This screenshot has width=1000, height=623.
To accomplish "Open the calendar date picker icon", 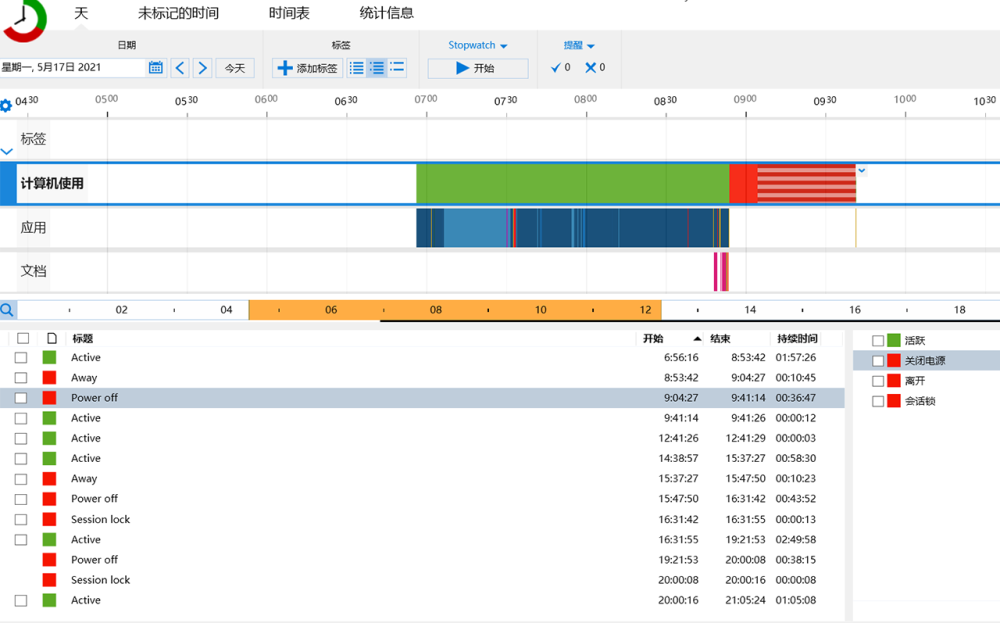I will pyautogui.click(x=156, y=68).
